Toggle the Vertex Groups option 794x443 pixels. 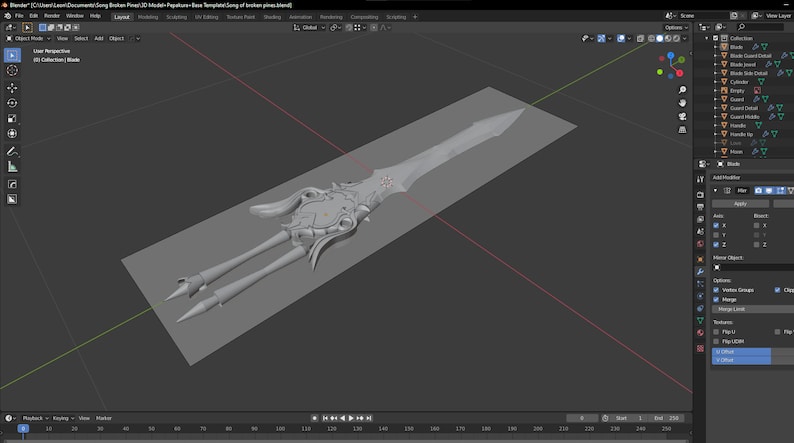[x=716, y=290]
